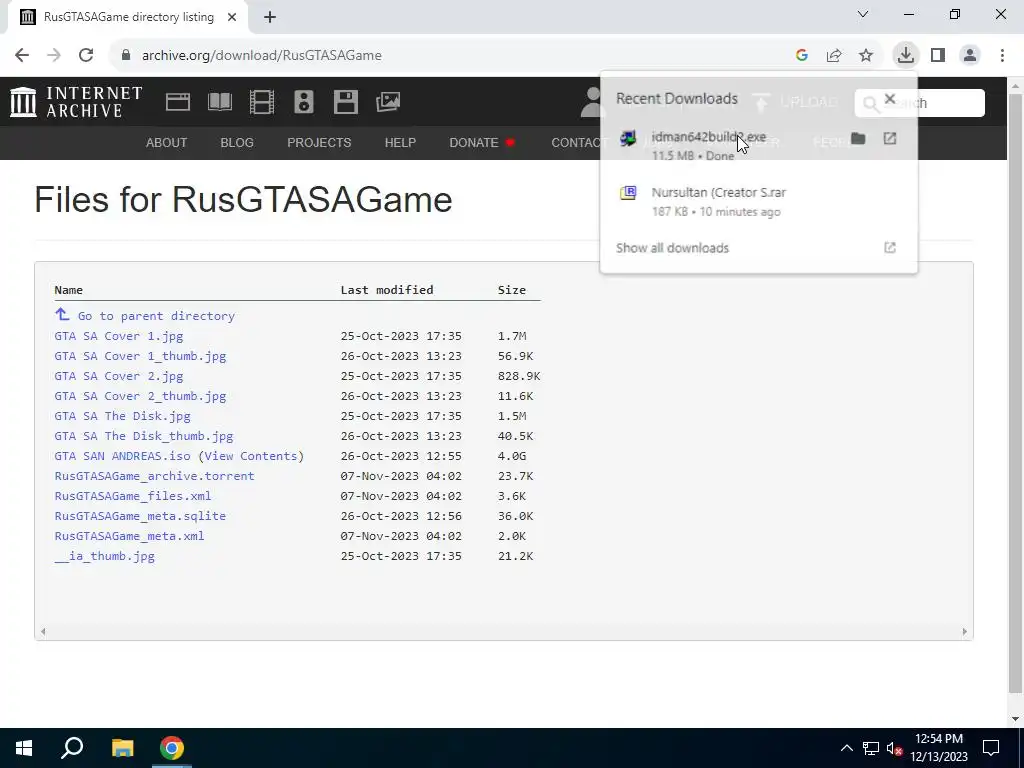This screenshot has width=1024, height=768.
Task: Click View Contents link for the iso
Action: pos(251,456)
